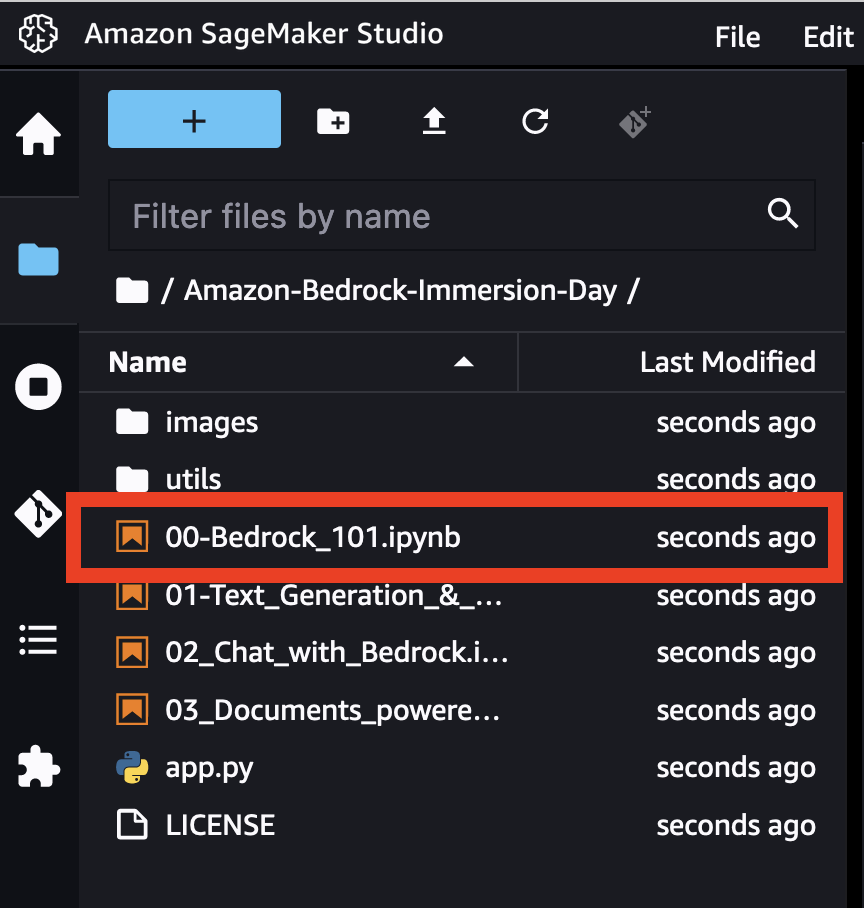Click 'seconds ago' in the LICENSE row
This screenshot has width=864, height=908.
[736, 826]
